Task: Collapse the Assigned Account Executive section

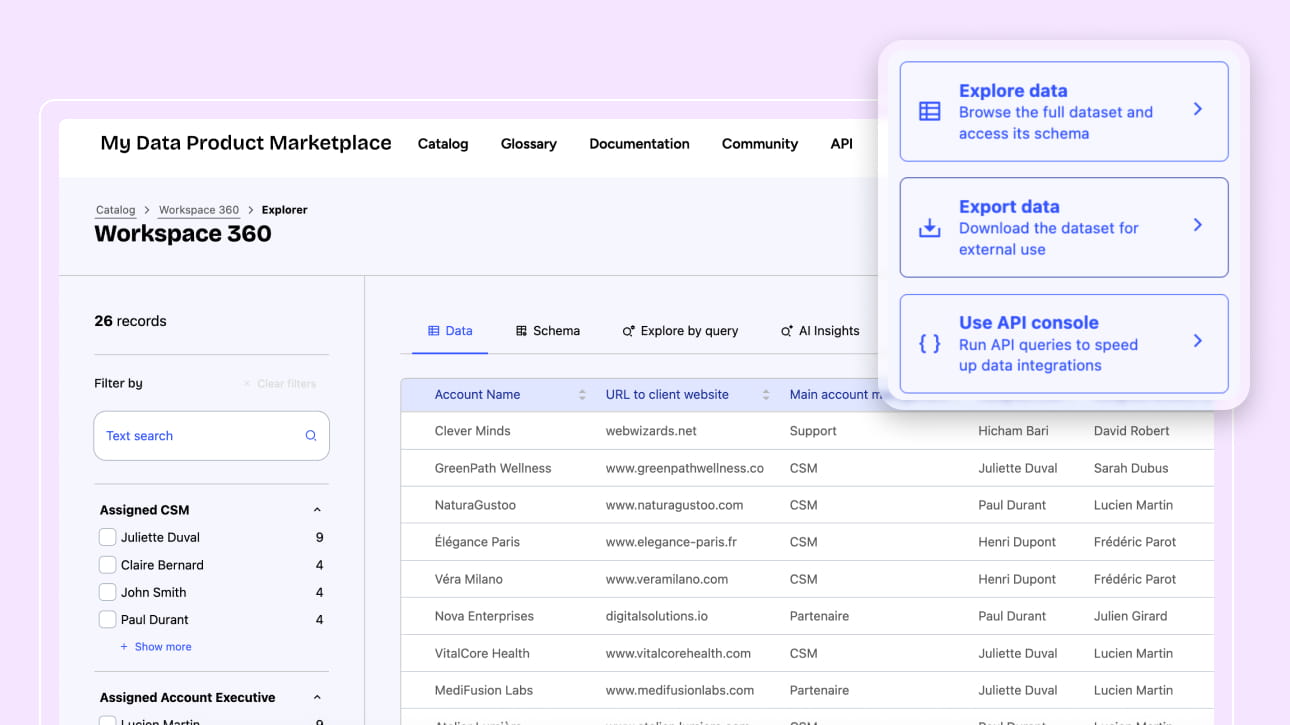Action: (318, 698)
